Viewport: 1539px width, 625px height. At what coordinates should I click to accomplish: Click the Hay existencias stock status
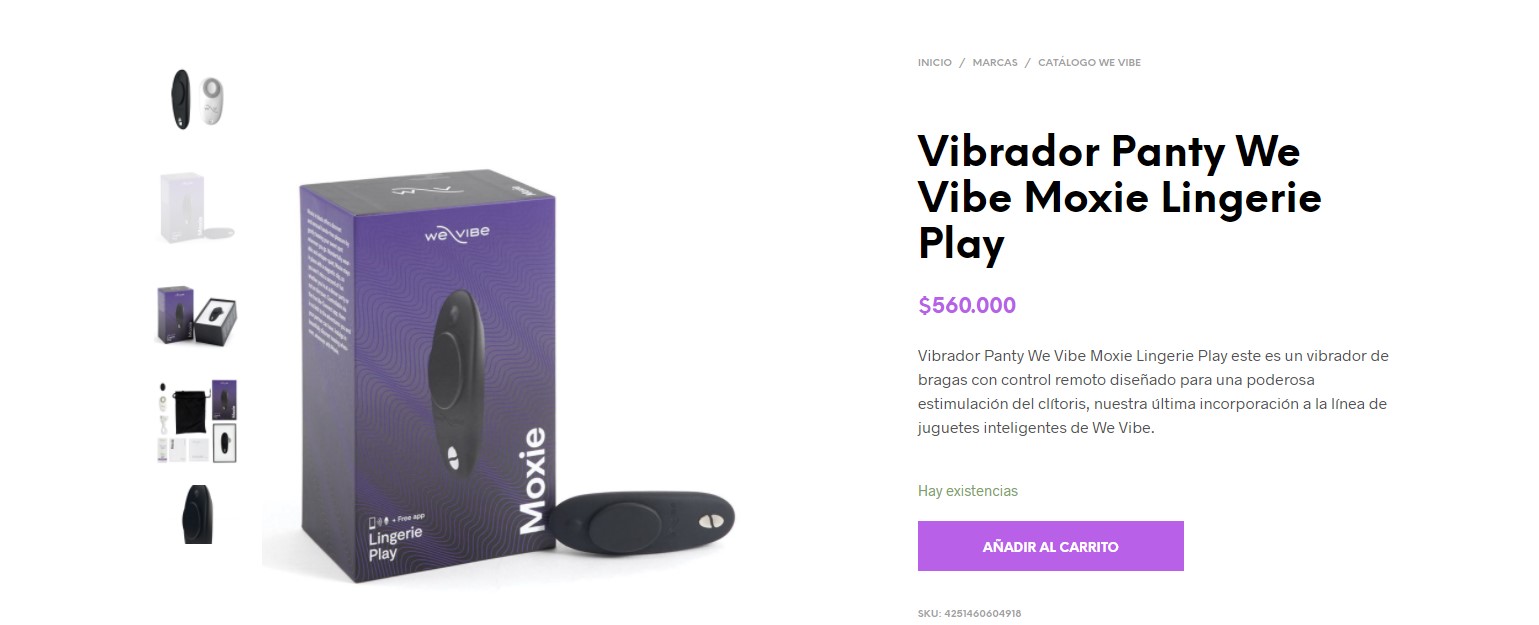click(968, 491)
